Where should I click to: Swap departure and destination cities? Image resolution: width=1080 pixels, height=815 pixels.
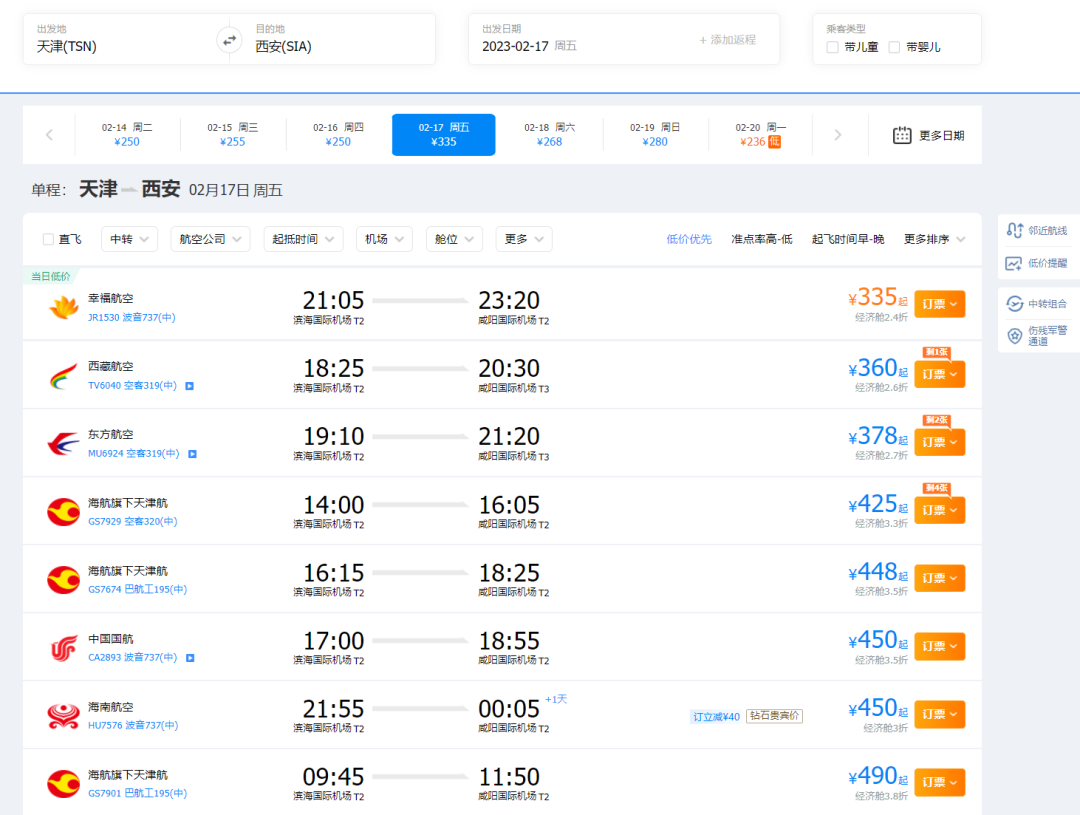pyautogui.click(x=229, y=40)
